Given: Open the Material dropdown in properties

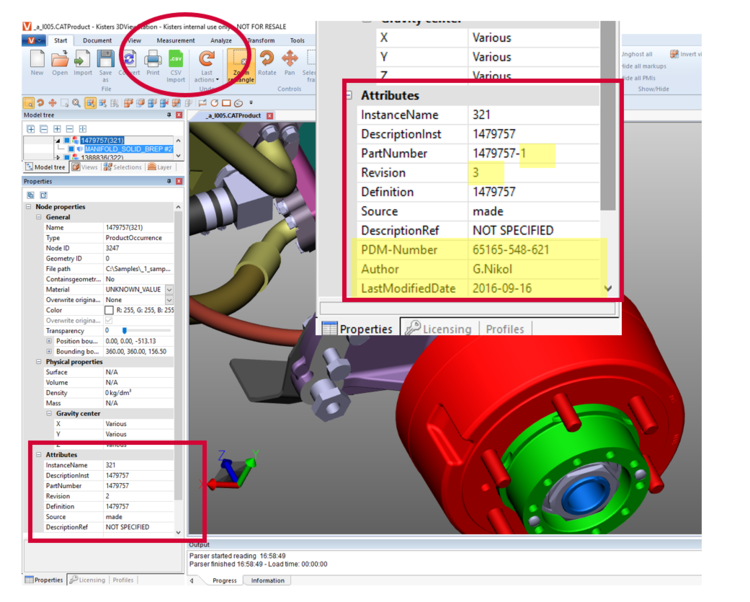Looking at the screenshot, I should (x=169, y=290).
